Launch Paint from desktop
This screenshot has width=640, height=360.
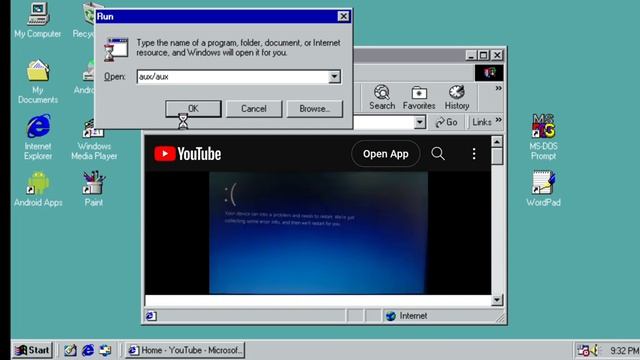[x=94, y=189]
